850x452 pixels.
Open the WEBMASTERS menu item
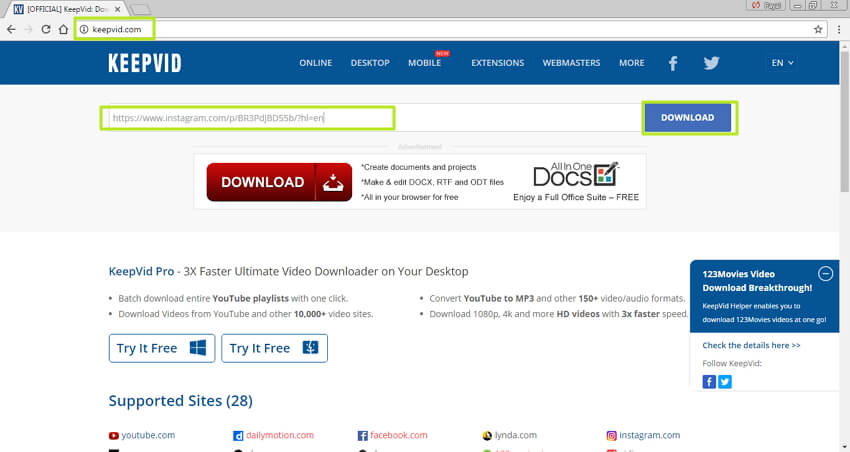coord(571,63)
